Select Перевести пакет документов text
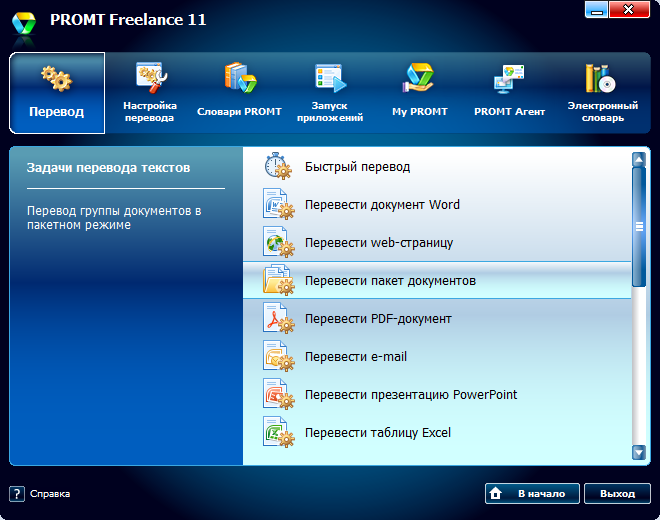This screenshot has width=660, height=520. point(390,281)
